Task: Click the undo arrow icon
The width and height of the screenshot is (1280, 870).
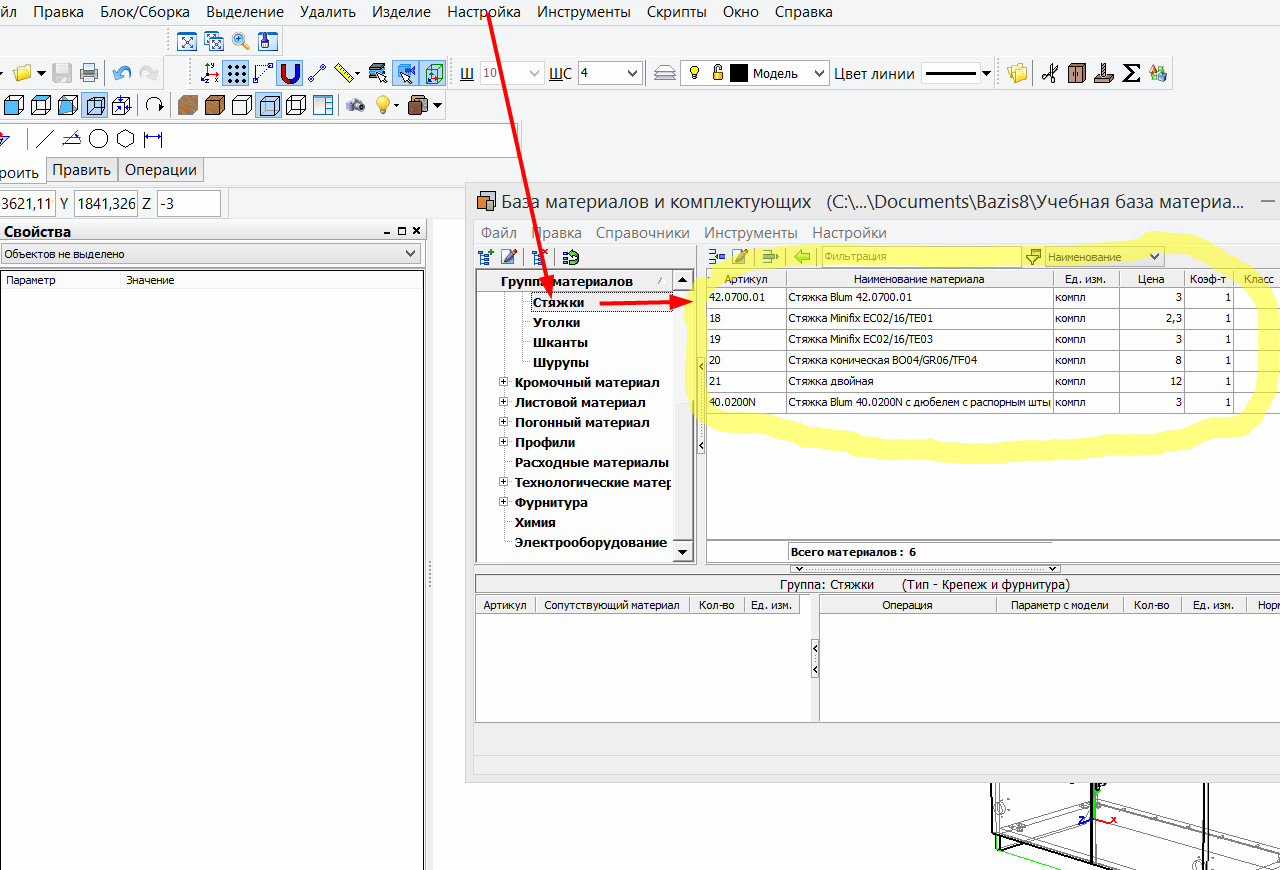Action: tap(122, 73)
